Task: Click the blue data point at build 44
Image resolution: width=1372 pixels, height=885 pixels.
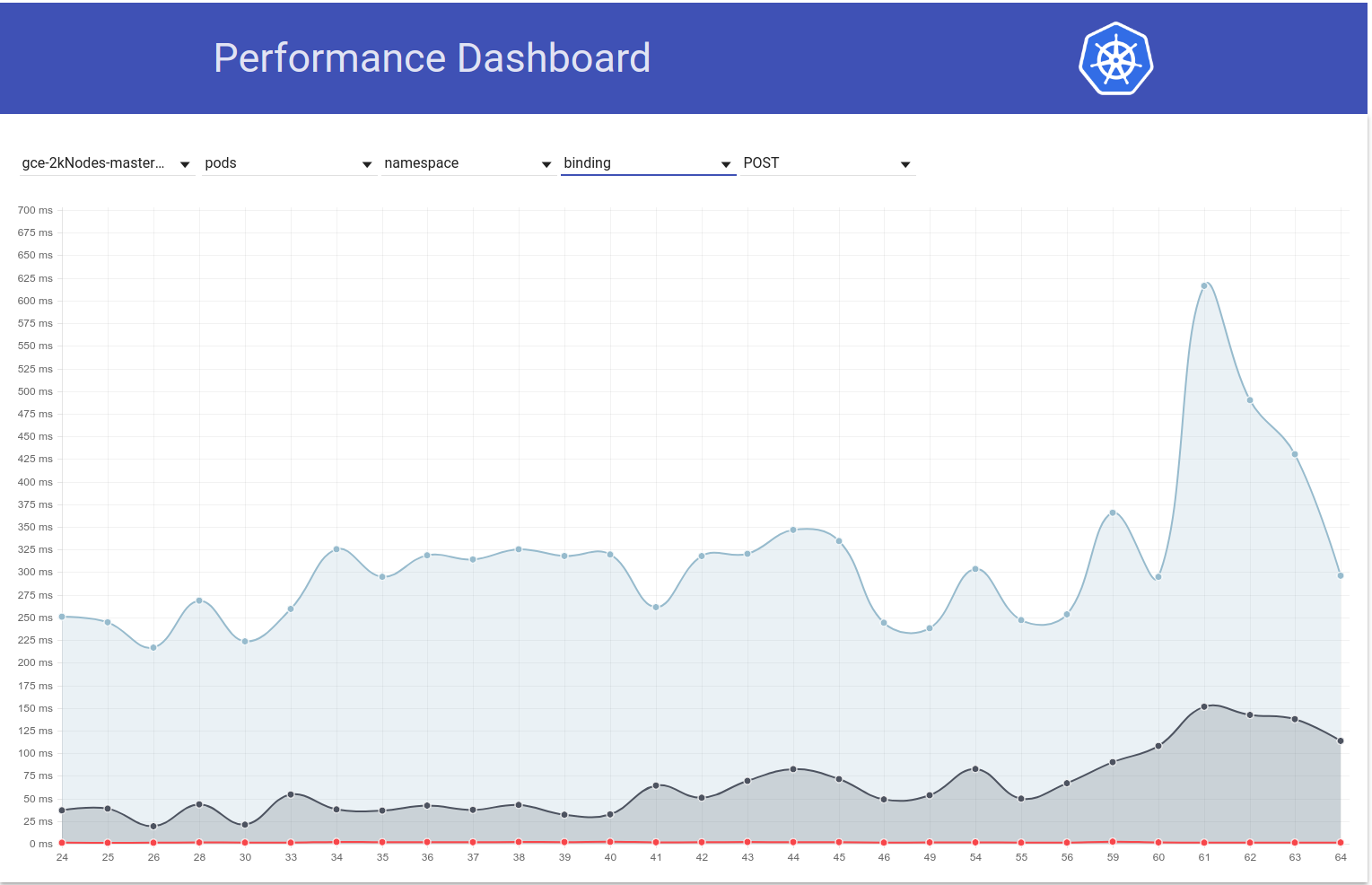Action: (793, 530)
